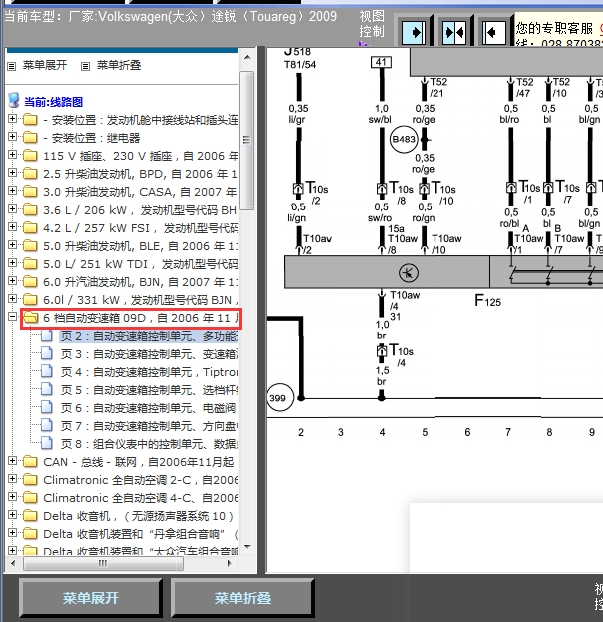
Task: Click page icon of 页 4 Tiptronic entry
Action: (47, 372)
